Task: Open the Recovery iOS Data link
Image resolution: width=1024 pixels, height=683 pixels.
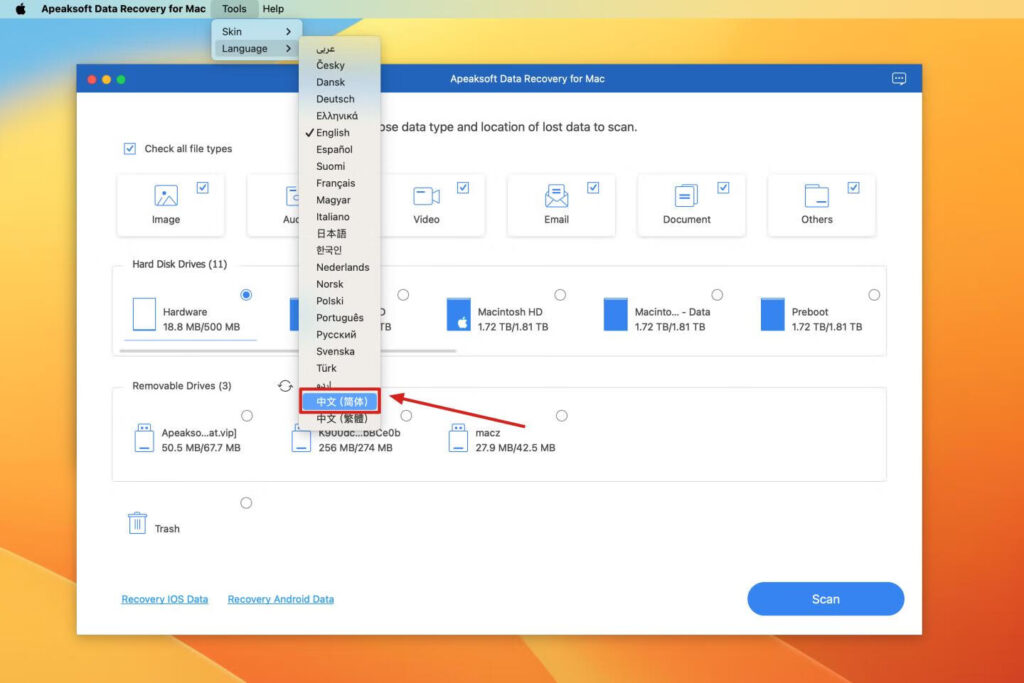Action: click(x=164, y=599)
